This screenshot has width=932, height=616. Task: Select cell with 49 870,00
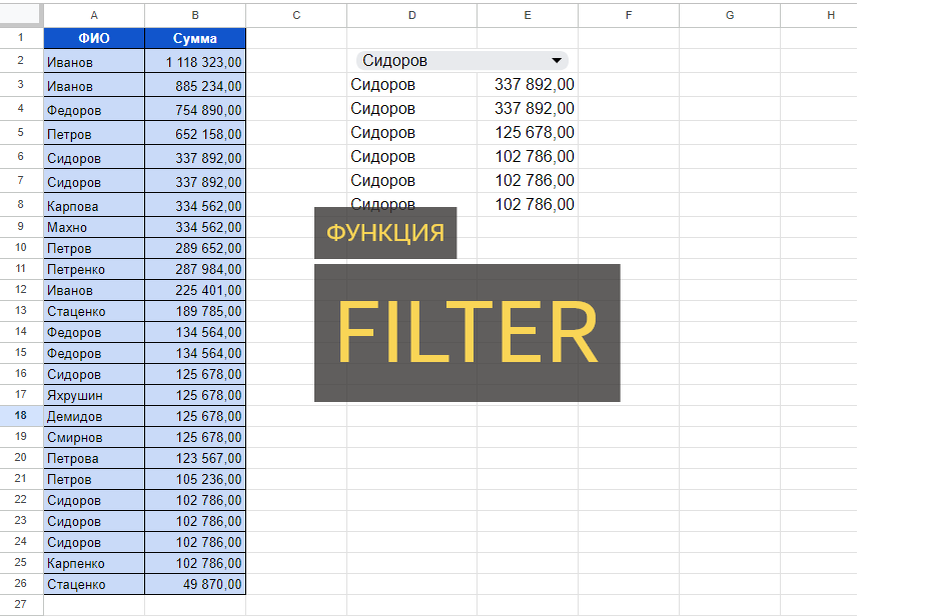coord(195,584)
